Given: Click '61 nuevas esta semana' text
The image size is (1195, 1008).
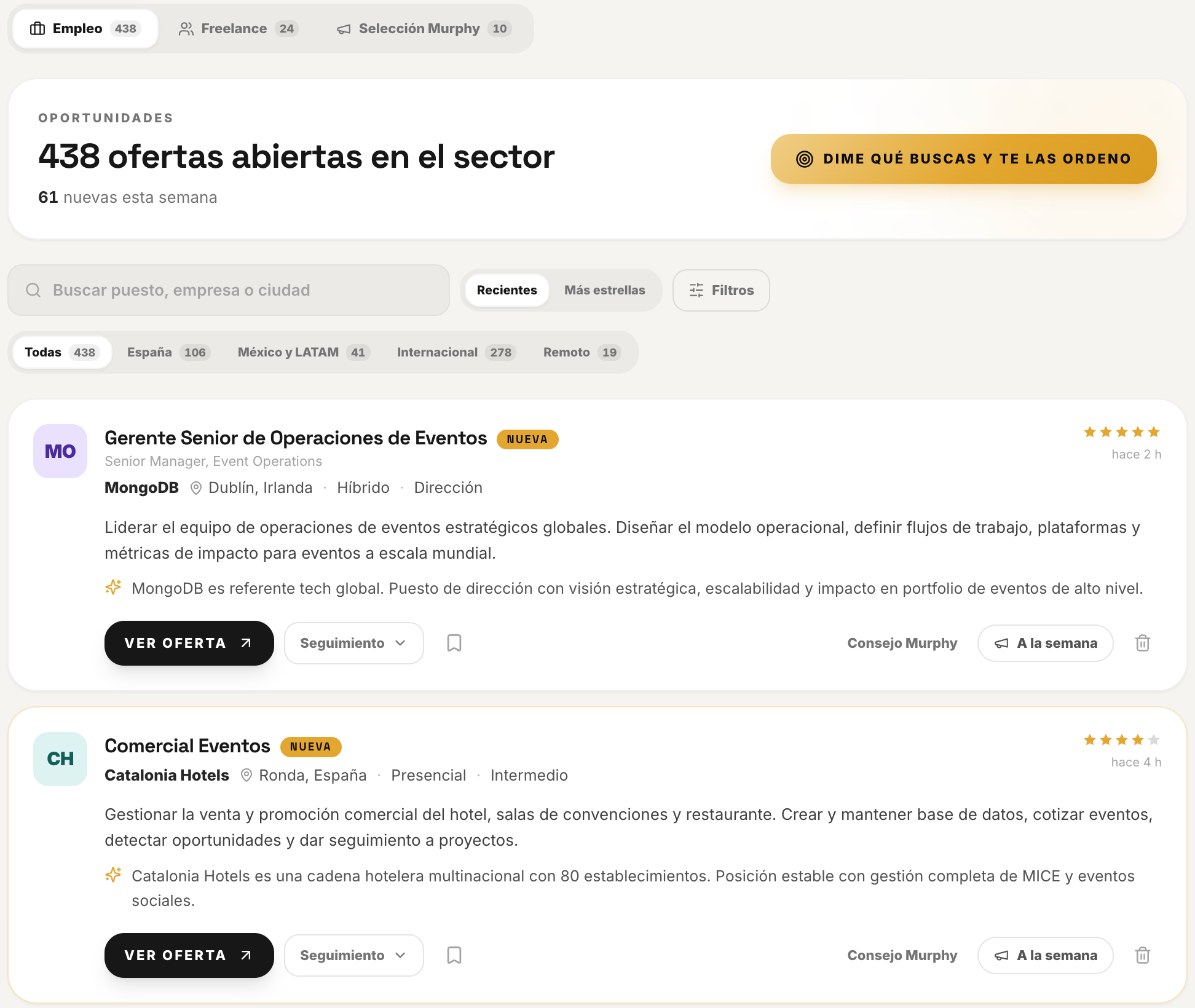Looking at the screenshot, I should 128,197.
